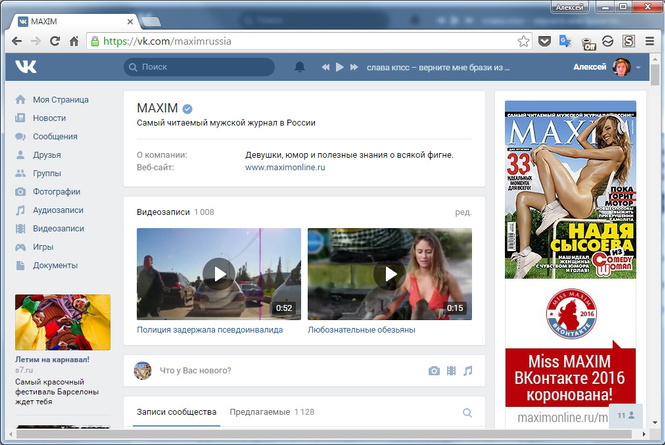
Task: Click Google Translate extension icon
Action: 565,41
